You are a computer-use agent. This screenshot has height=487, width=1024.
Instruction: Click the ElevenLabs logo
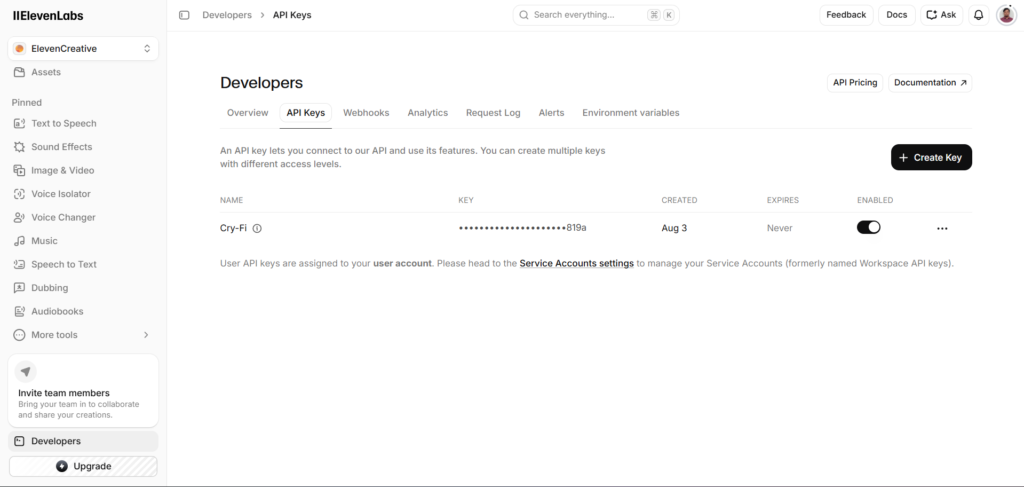tap(48, 16)
